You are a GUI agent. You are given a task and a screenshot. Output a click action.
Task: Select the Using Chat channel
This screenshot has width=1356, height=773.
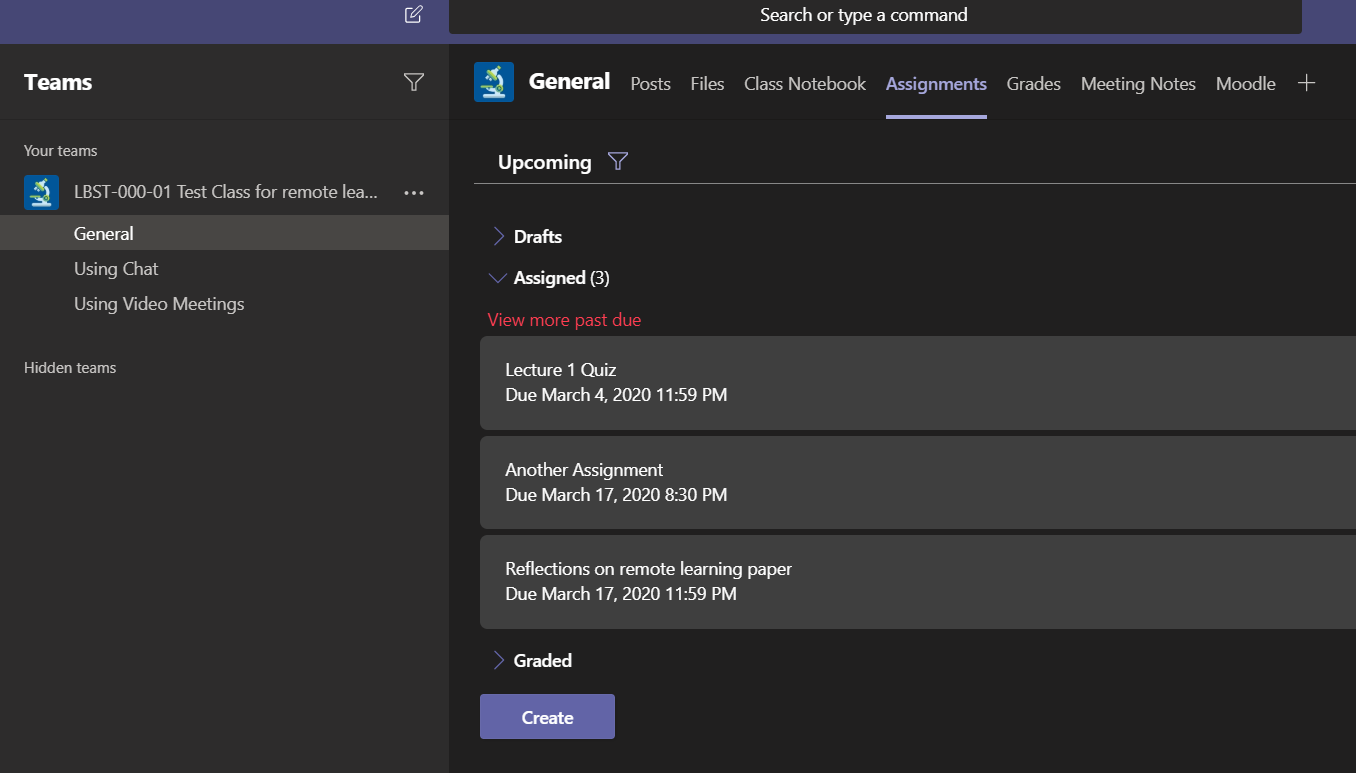click(x=116, y=269)
